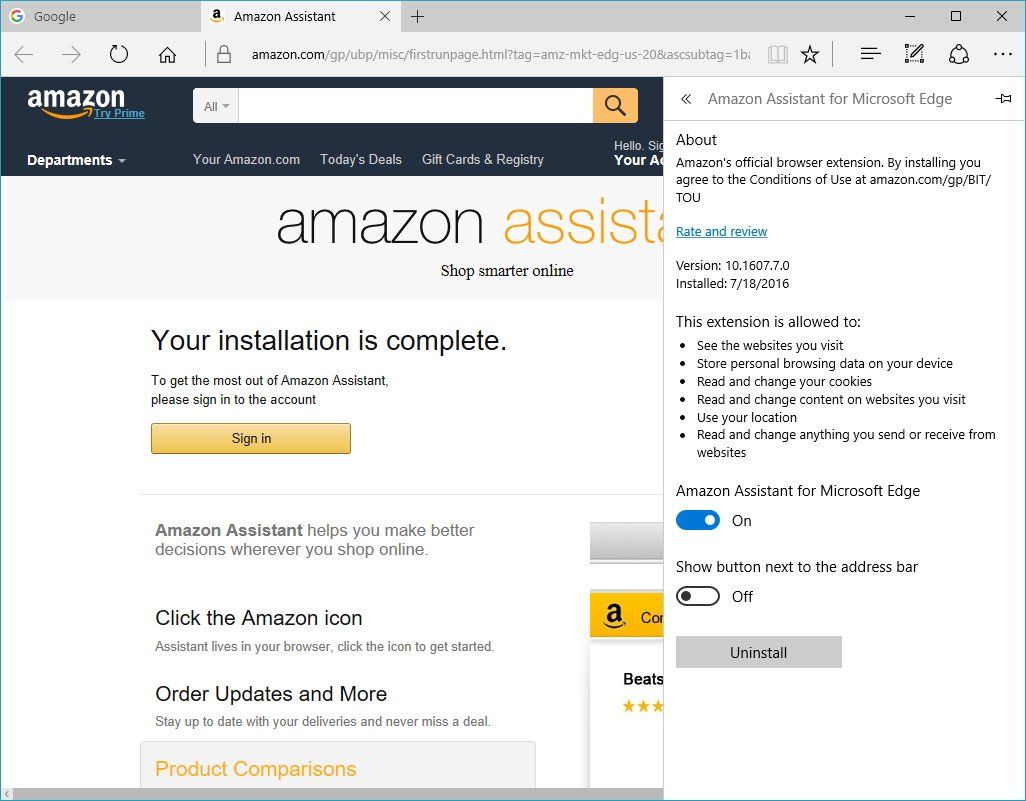Go back in extension pane

(x=686, y=99)
